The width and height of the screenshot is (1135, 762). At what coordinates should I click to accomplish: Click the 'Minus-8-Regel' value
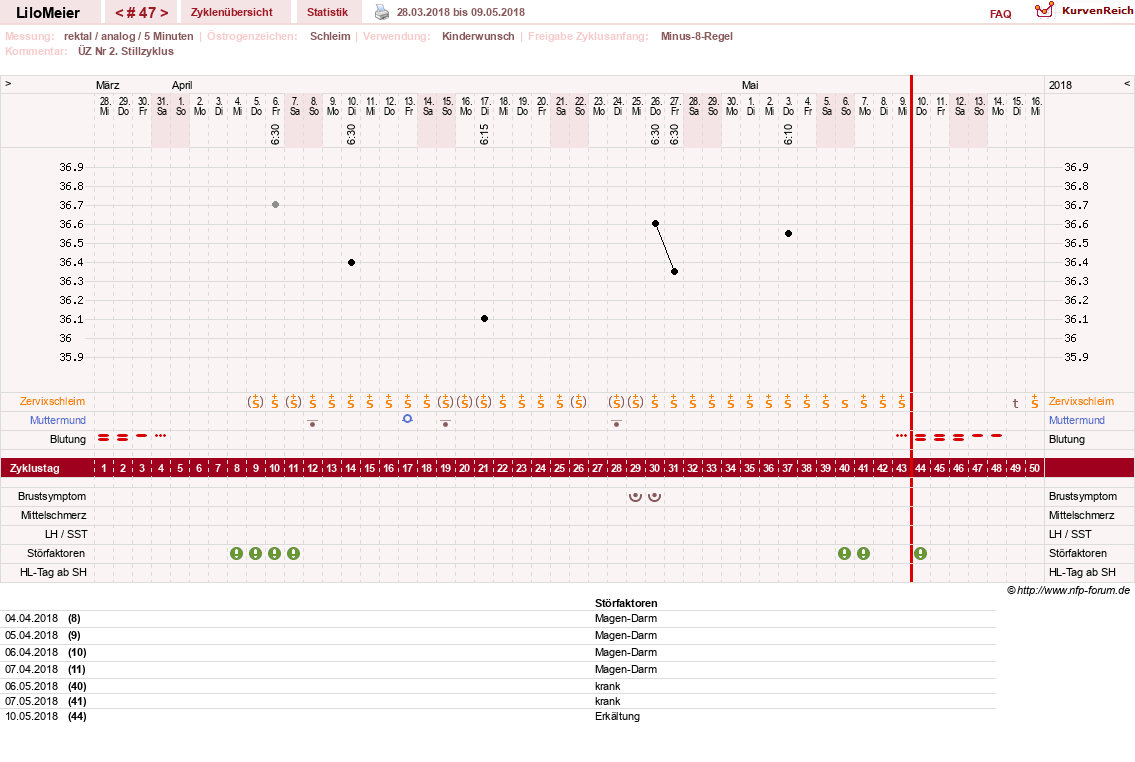point(696,36)
